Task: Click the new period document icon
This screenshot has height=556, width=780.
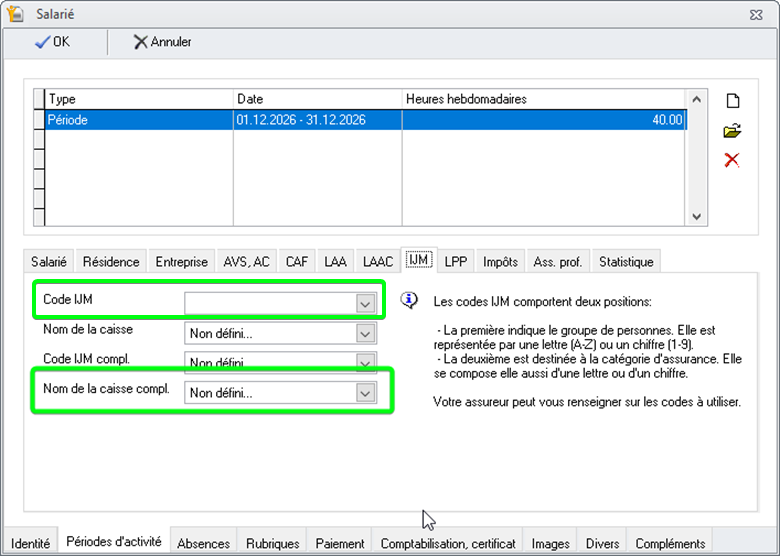Action: click(732, 101)
